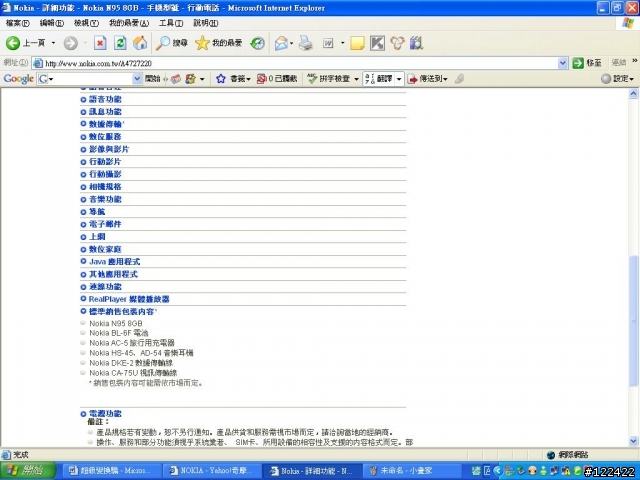640x480 pixels.
Task: Click the Google toolbar highlighter pen icon
Action: (x=459, y=79)
